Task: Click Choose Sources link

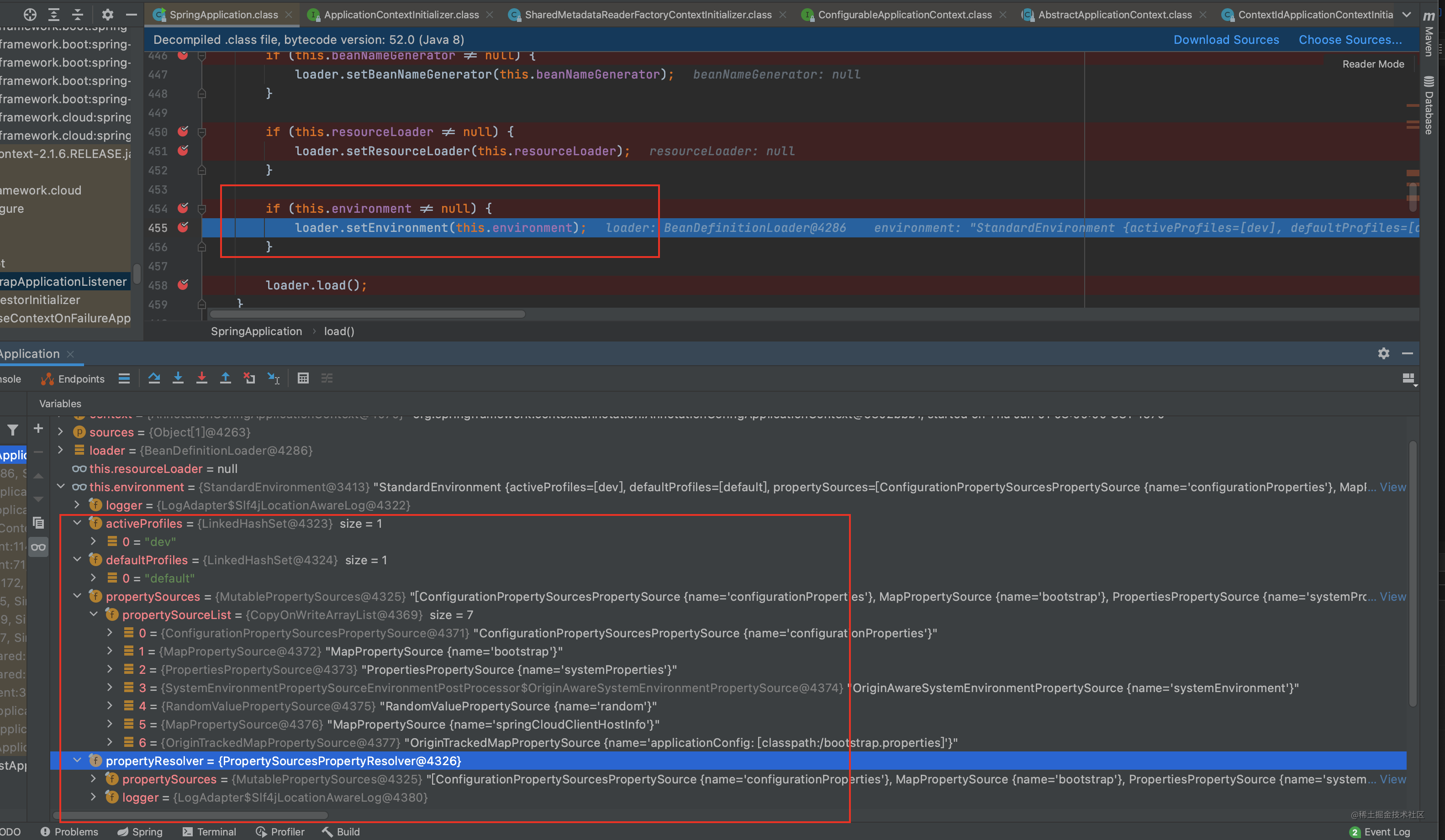Action: 1350,40
